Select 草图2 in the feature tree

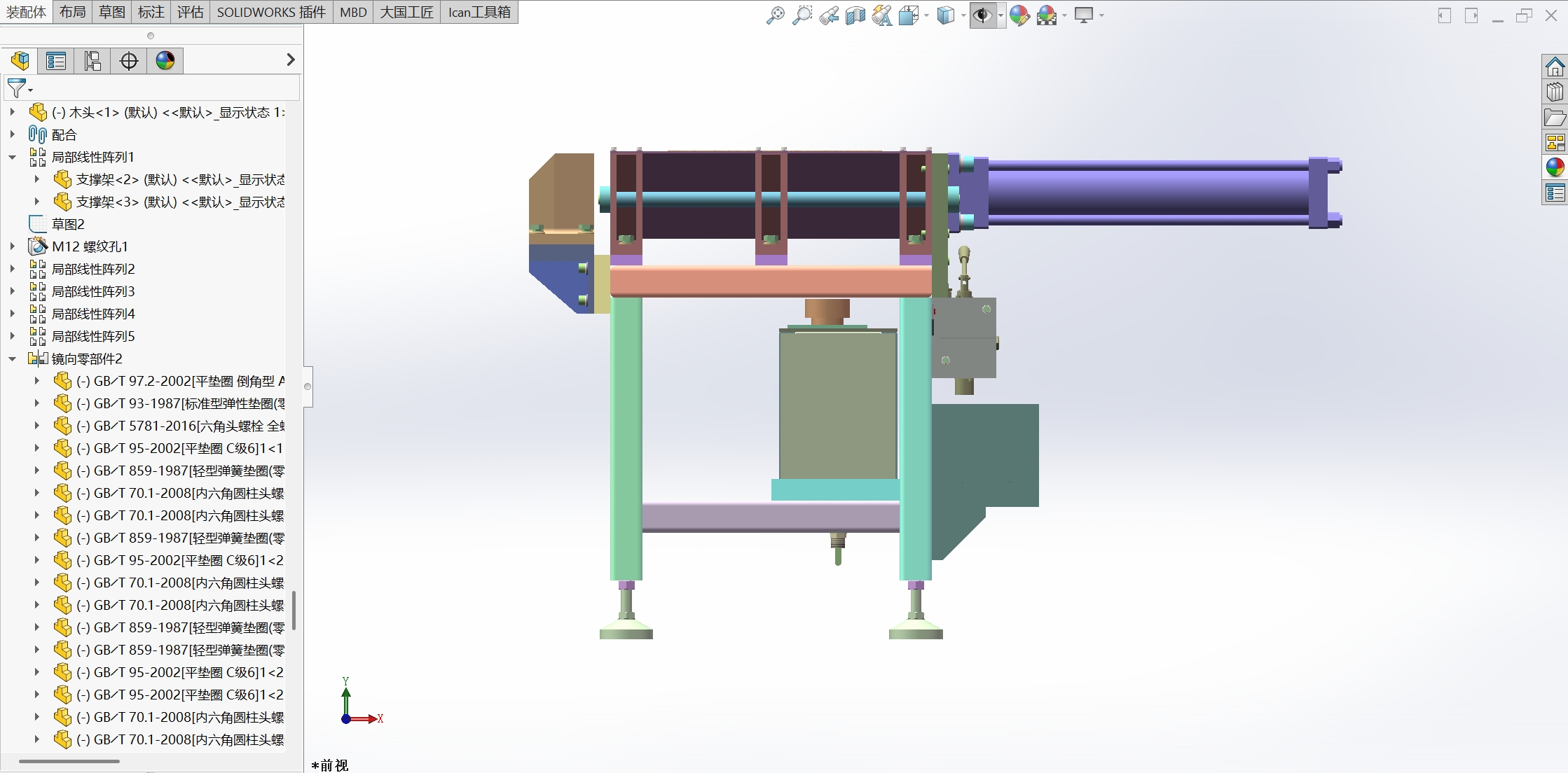coord(68,224)
